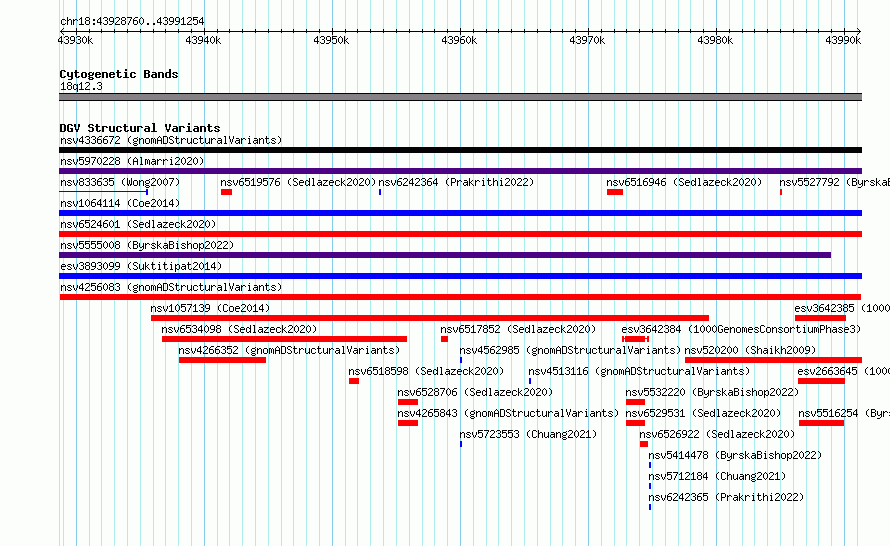This screenshot has width=890, height=546.
Task: Click the 43990k ruler label
Action: [x=843, y=40]
